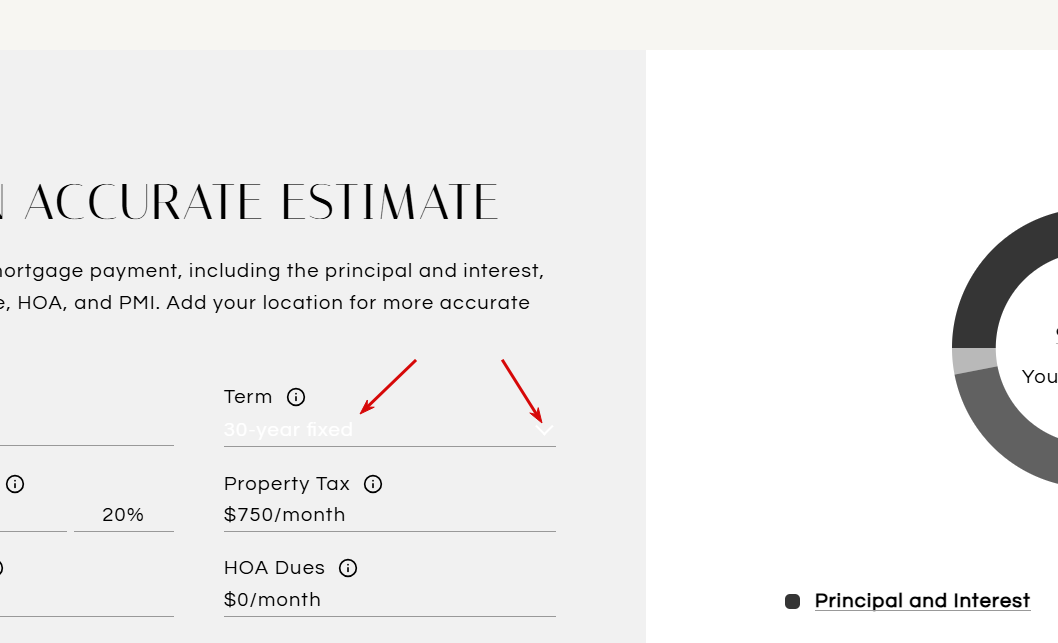Click the Property Tax label text
Viewport: 1058px width, 643px height.
point(287,484)
